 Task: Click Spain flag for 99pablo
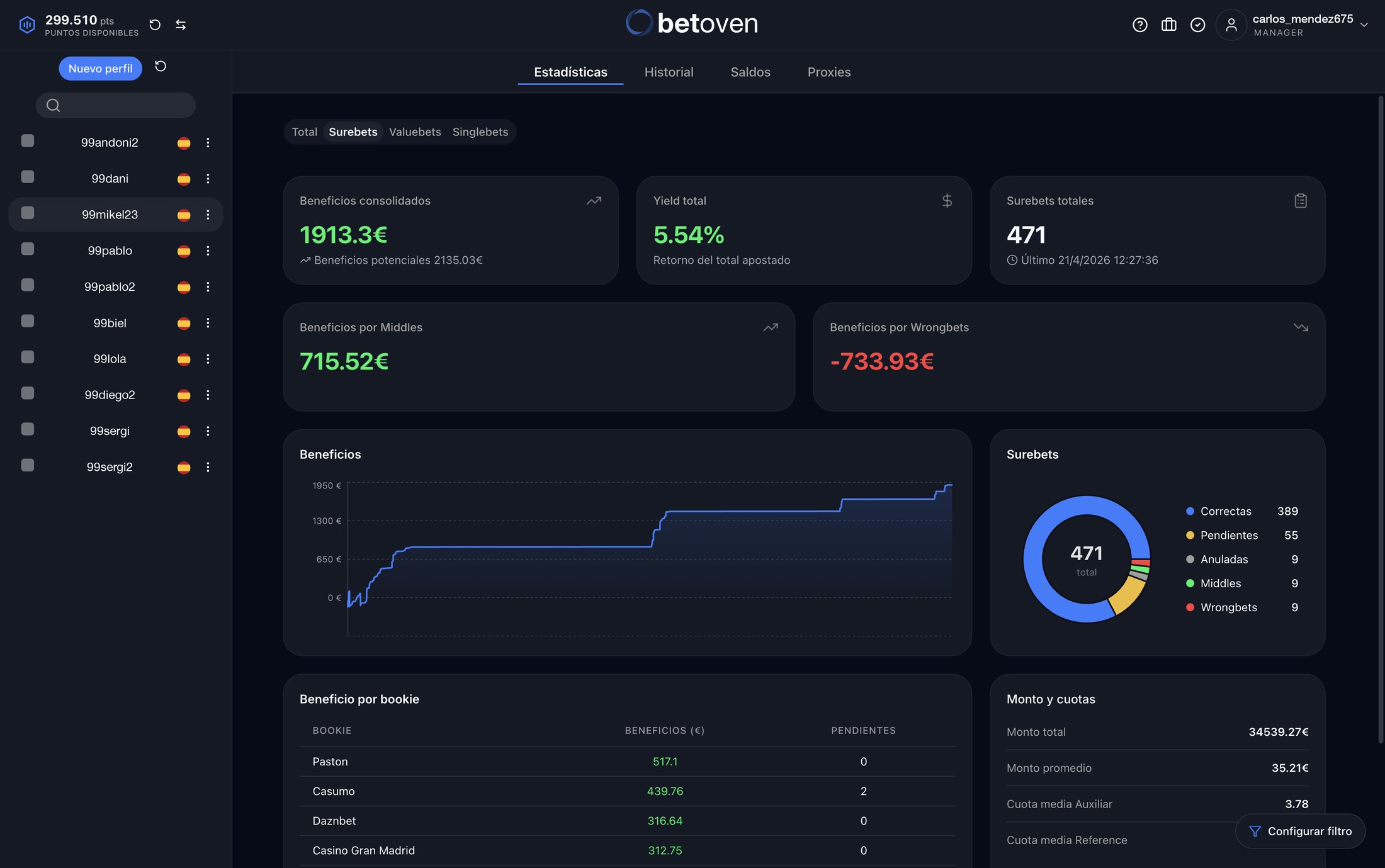point(184,251)
